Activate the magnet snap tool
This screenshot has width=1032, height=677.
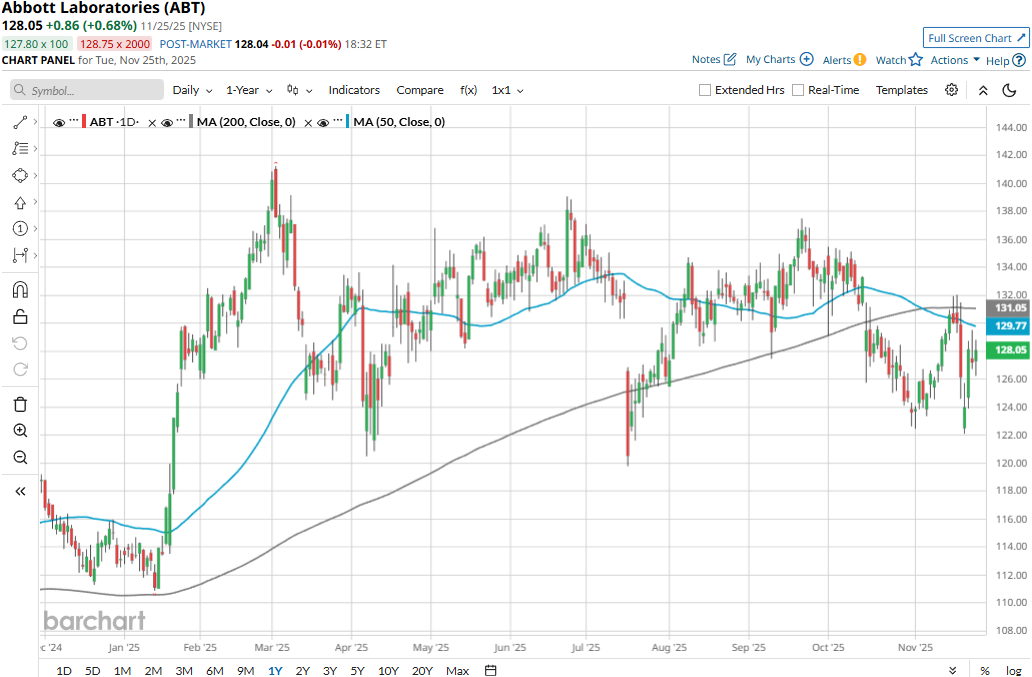point(20,290)
